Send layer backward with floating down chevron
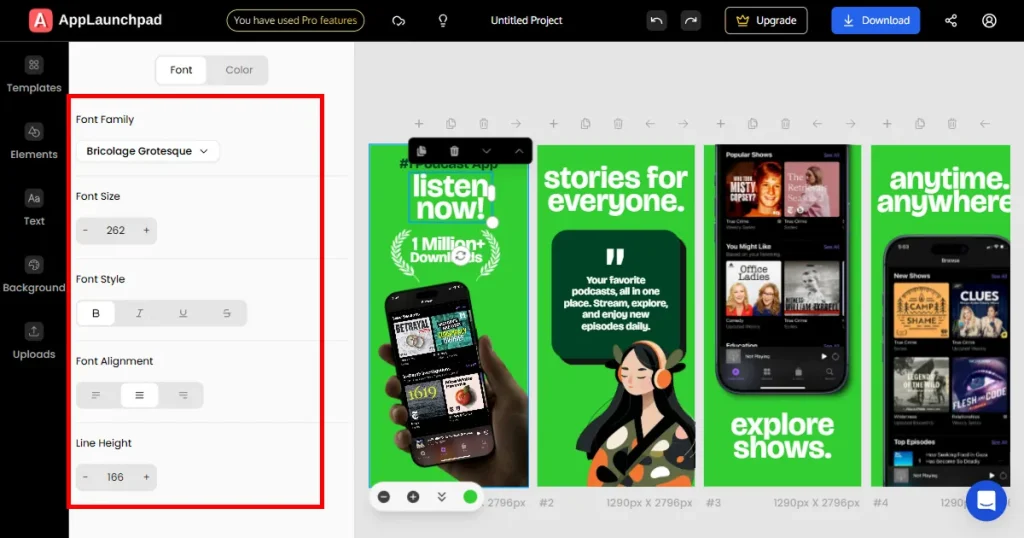This screenshot has height=538, width=1024. tap(487, 151)
